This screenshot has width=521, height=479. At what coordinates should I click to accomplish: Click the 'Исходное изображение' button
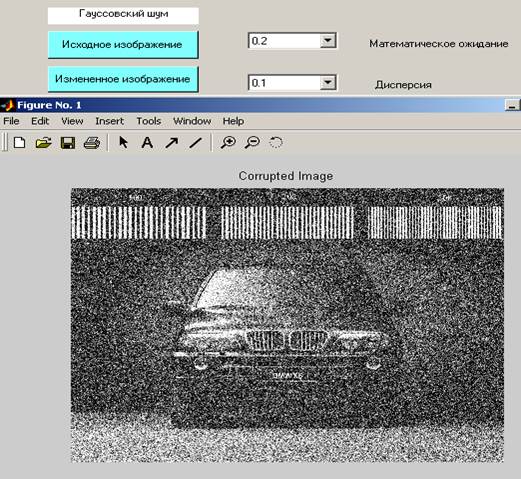pyautogui.click(x=123, y=45)
